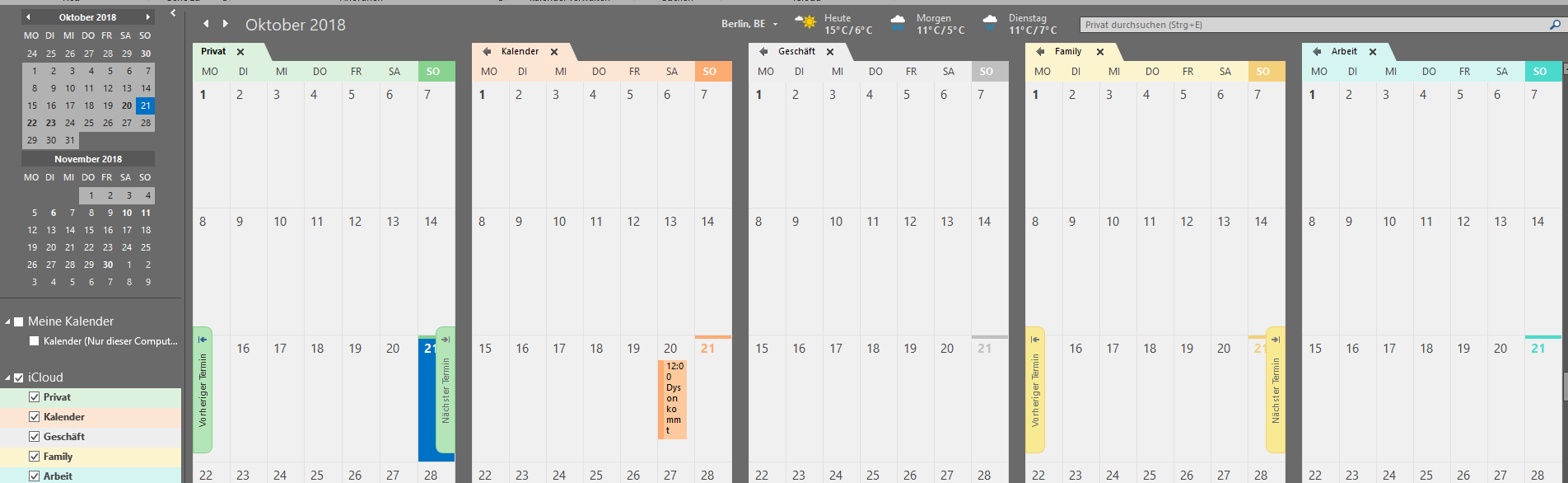Collapse the Meine Kalender group
Viewport: 1568px width, 483px height.
pyautogui.click(x=8, y=321)
